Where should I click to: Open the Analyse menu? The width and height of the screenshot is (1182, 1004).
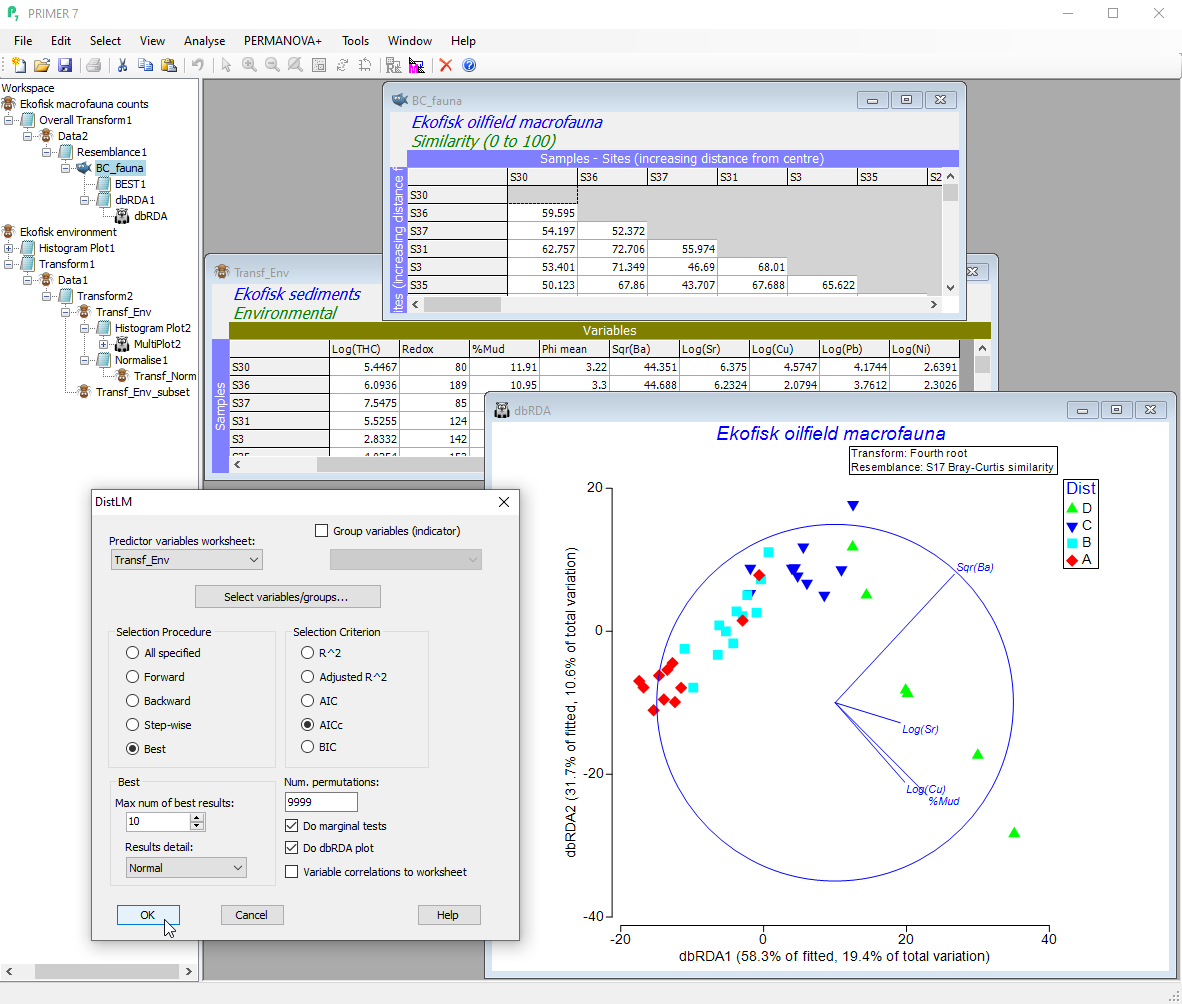tap(204, 41)
